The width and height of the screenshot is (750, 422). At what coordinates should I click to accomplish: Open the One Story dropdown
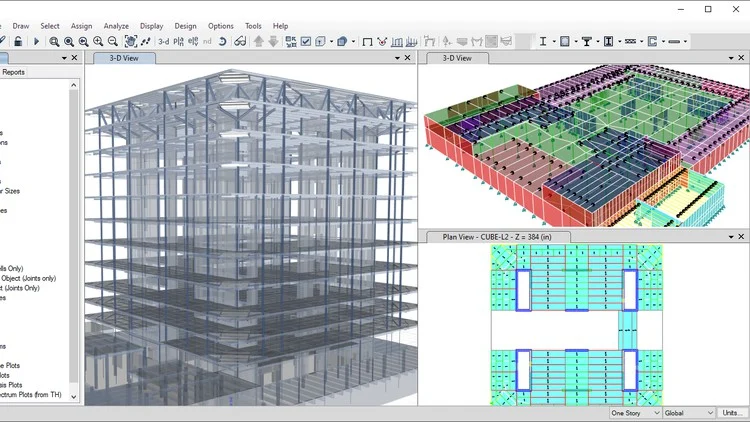635,412
